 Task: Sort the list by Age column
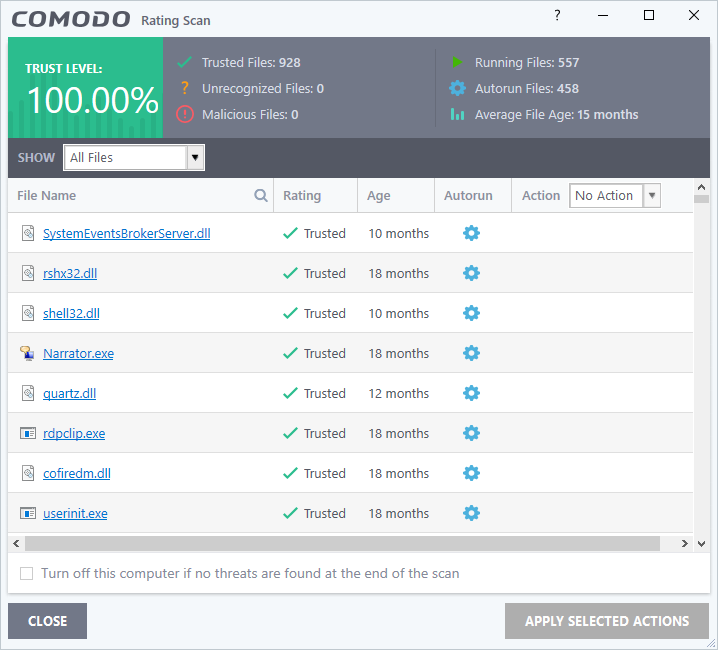(378, 196)
